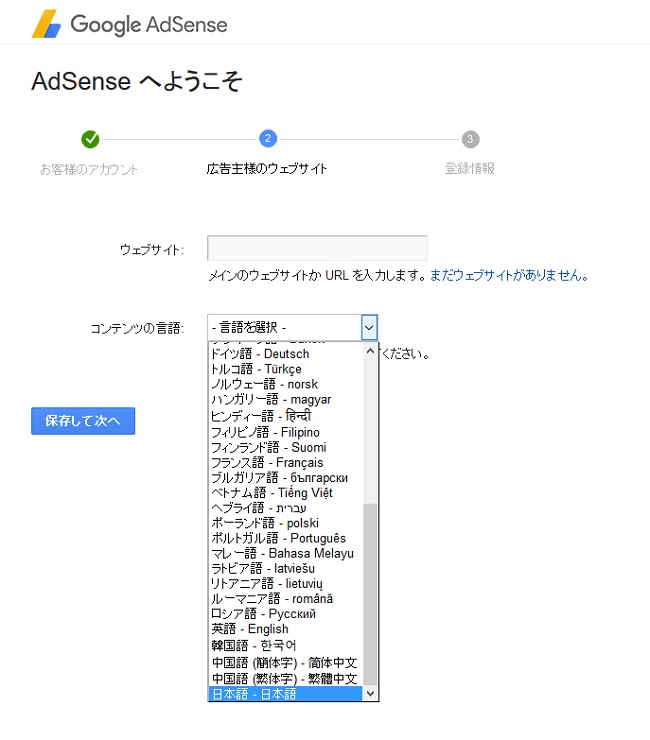650x740 pixels.
Task: Pick マレー語 - Bahasa Melayu option
Action: pyautogui.click(x=286, y=553)
